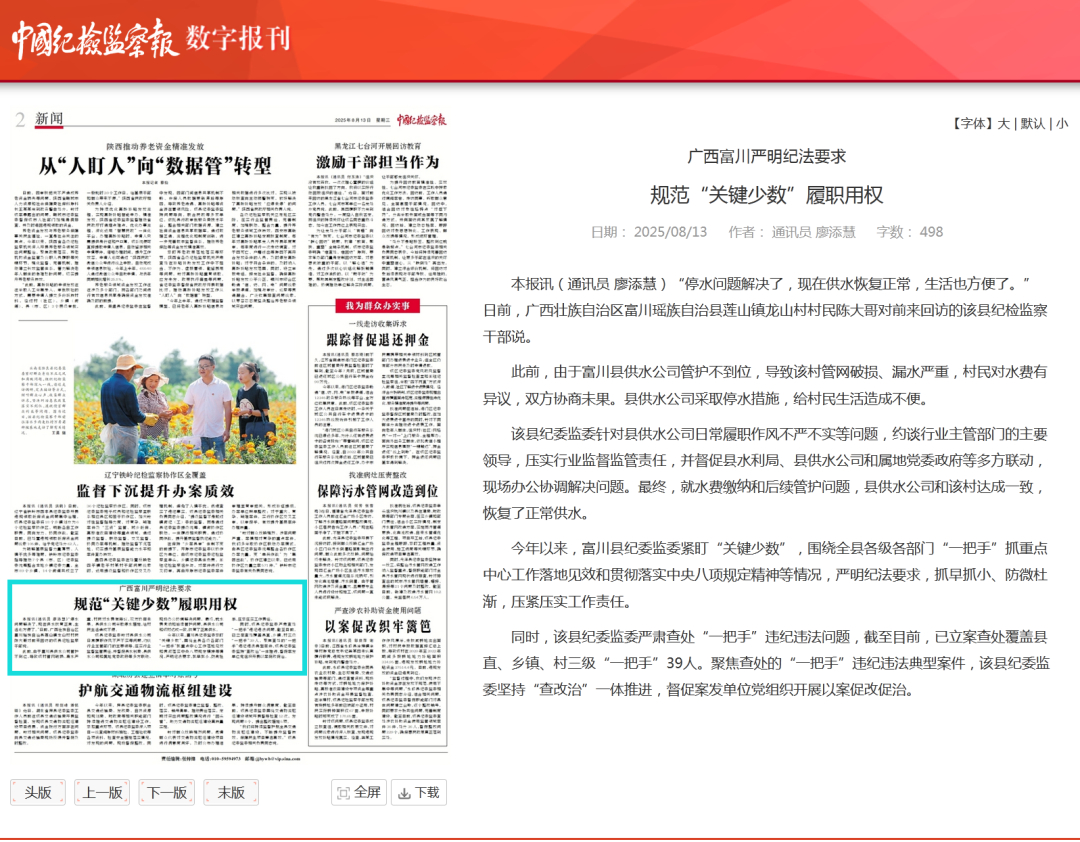Go to the next page with 下一版
Image resolution: width=1080 pixels, height=842 pixels.
coord(167,792)
